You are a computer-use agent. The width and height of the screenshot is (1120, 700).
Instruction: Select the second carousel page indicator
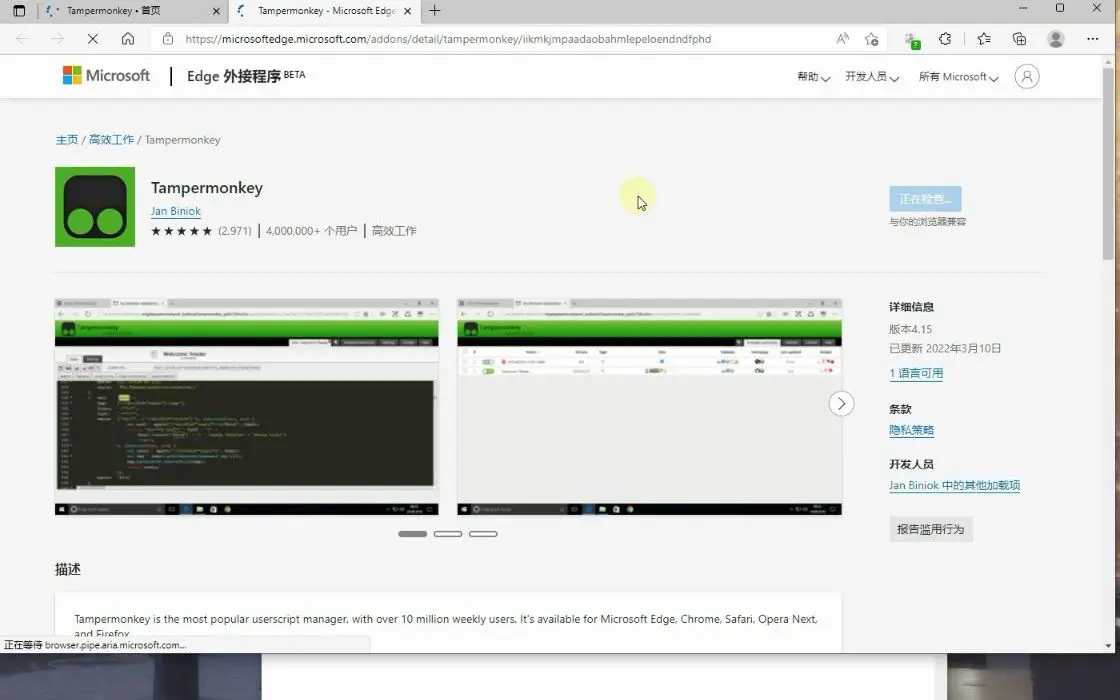[x=448, y=534]
